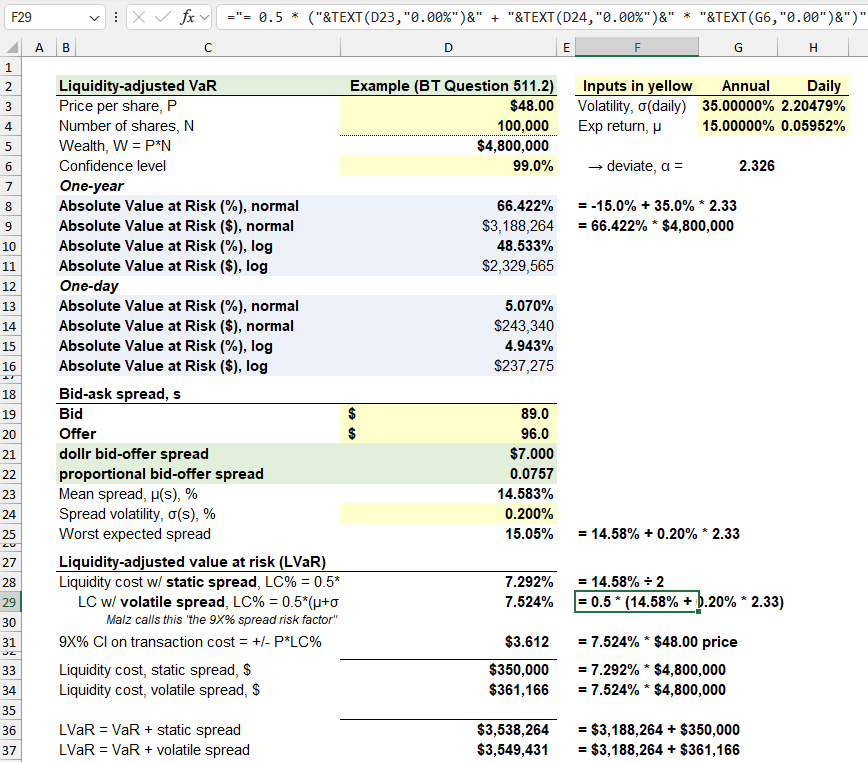Cancel the formula entry with the X icon
Image resolution: width=868 pixels, height=762 pixels.
(x=138, y=17)
